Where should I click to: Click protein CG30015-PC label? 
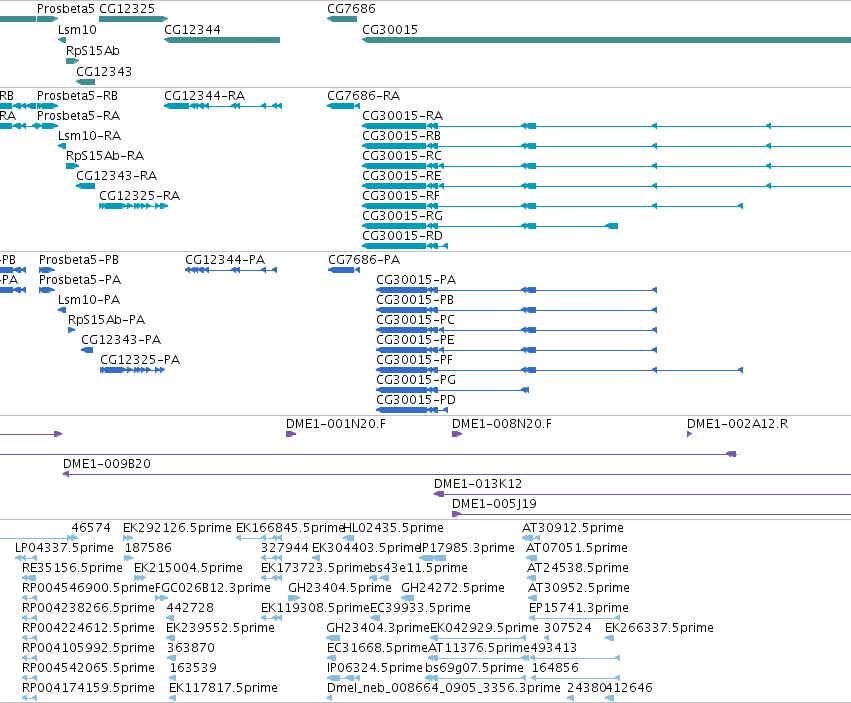tap(416, 320)
